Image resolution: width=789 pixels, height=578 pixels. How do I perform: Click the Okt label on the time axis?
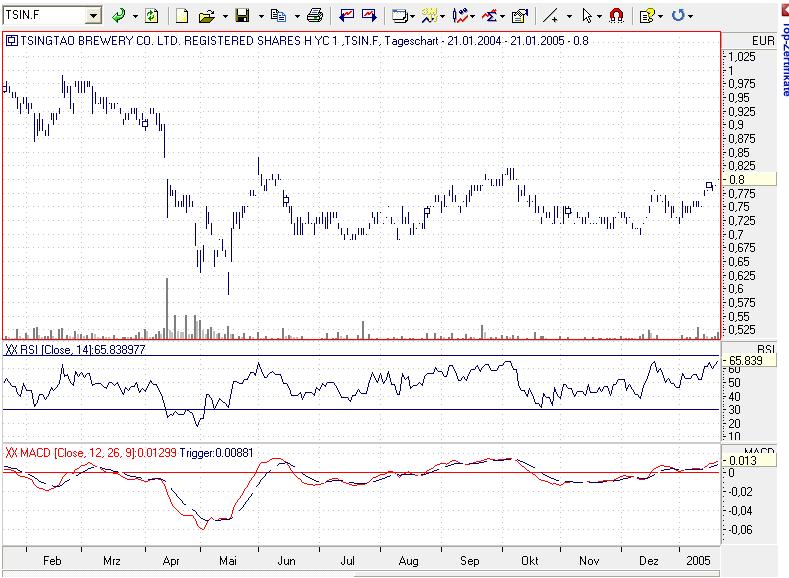530,560
